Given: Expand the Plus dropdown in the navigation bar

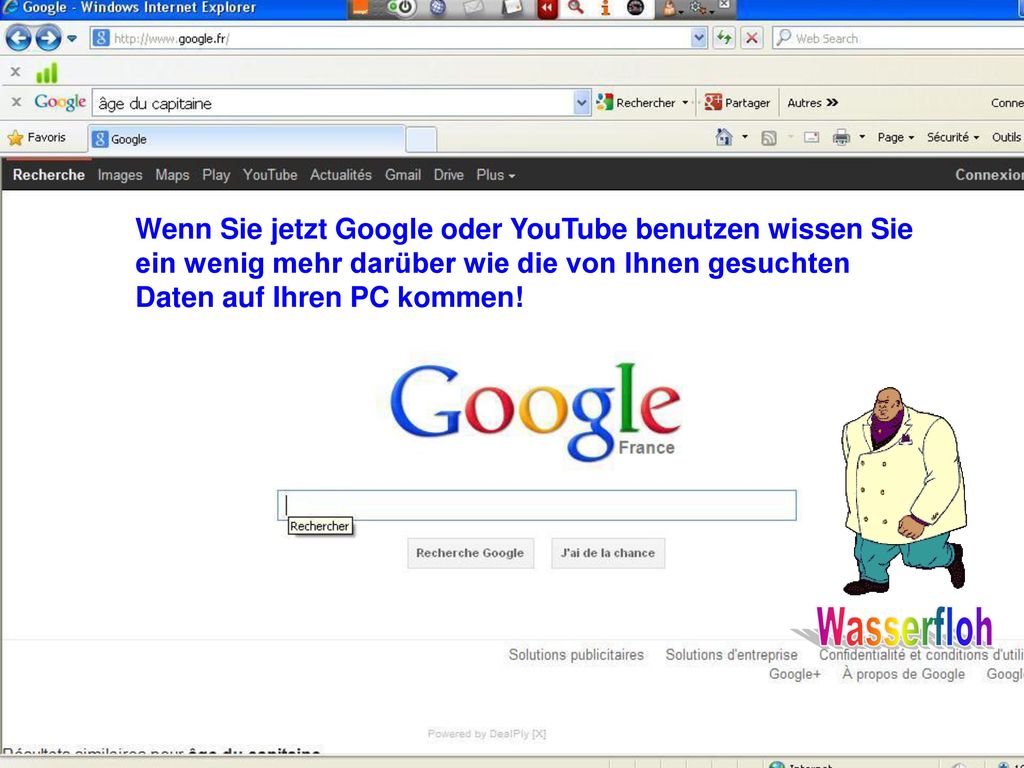Looking at the screenshot, I should (496, 175).
